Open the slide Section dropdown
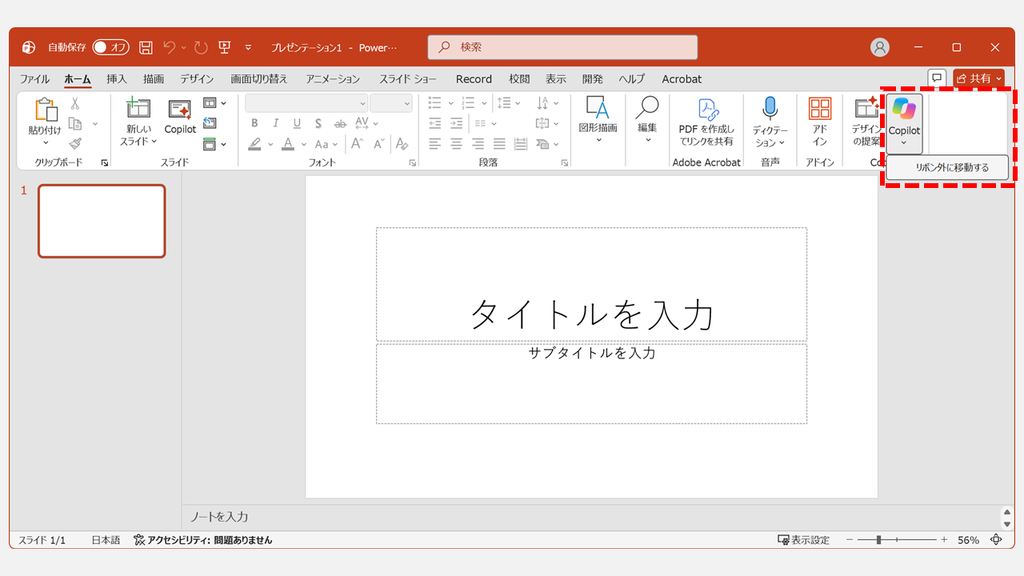Image resolution: width=1024 pixels, height=576 pixels. (x=214, y=144)
